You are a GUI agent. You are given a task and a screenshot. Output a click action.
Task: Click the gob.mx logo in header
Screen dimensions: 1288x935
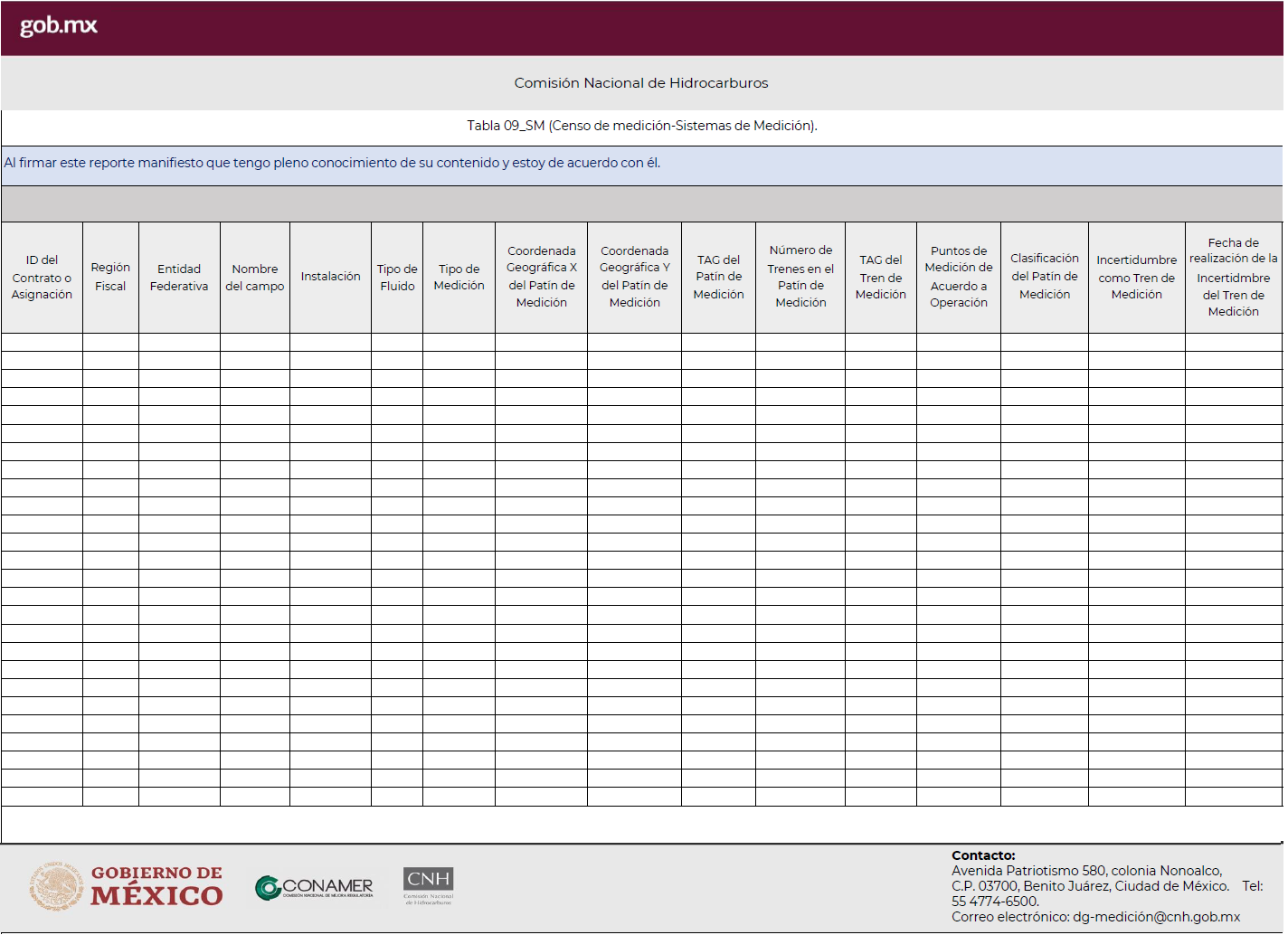pos(59,25)
